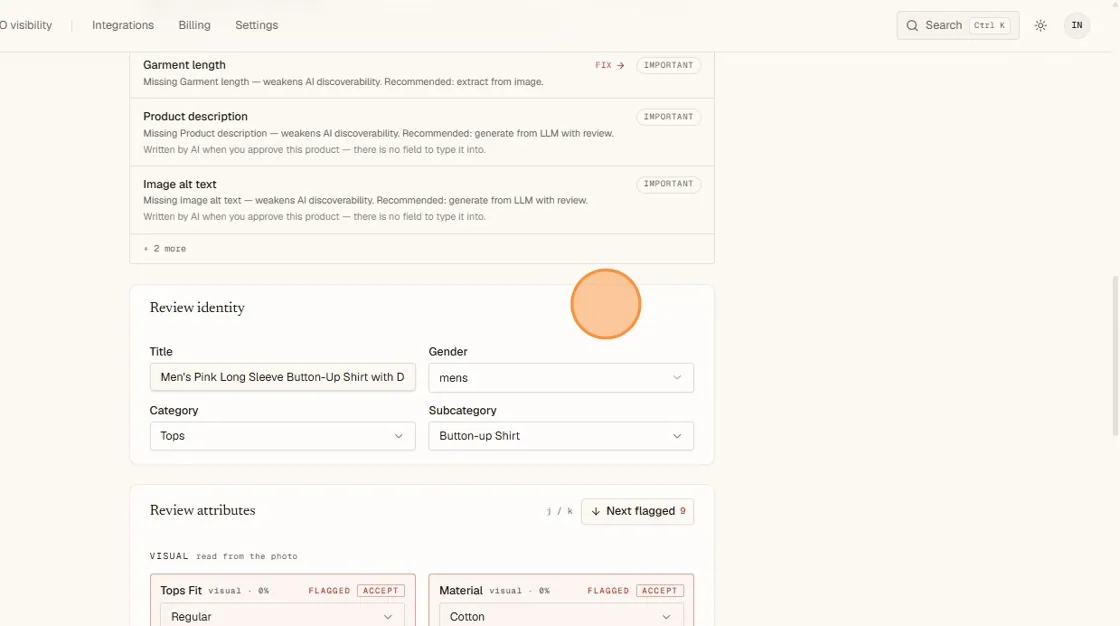Open the Integrations tab
The height and width of the screenshot is (626, 1120).
coord(123,25)
